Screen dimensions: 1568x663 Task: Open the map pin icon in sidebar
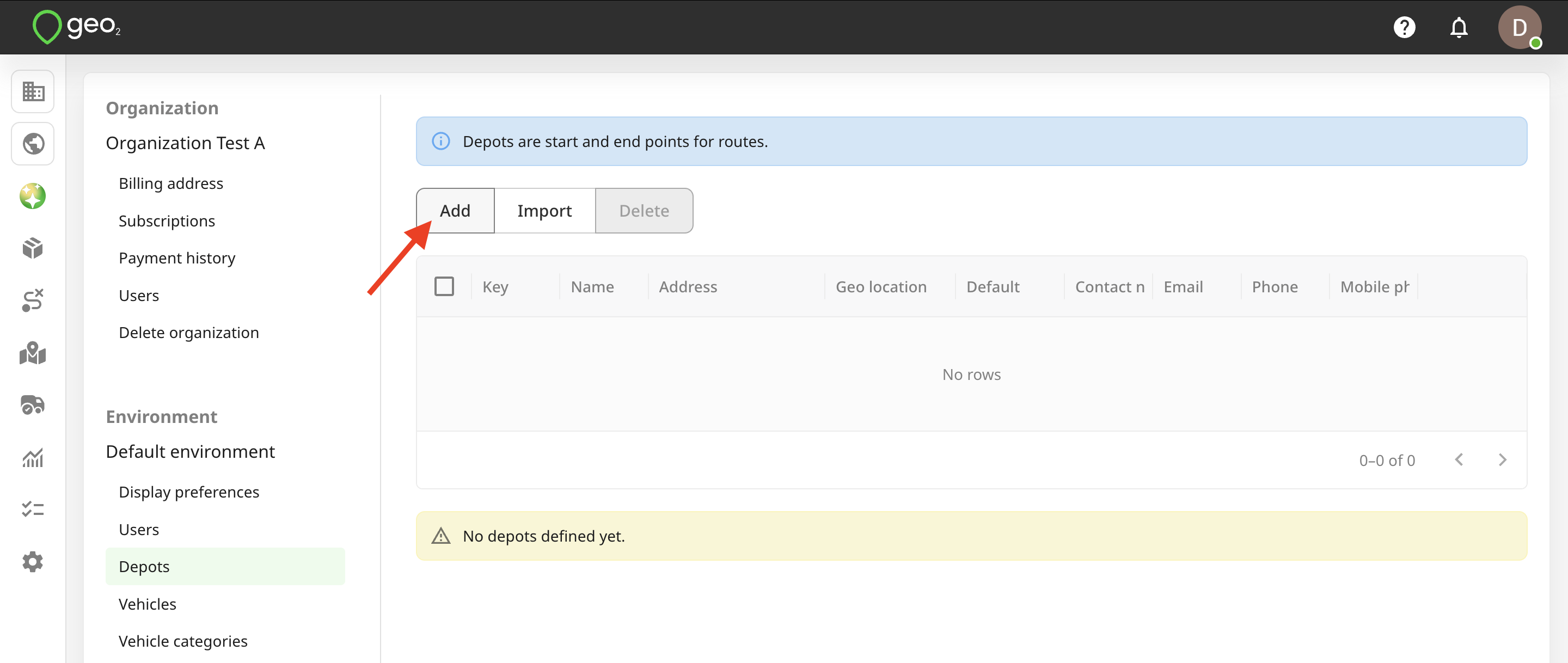[33, 353]
